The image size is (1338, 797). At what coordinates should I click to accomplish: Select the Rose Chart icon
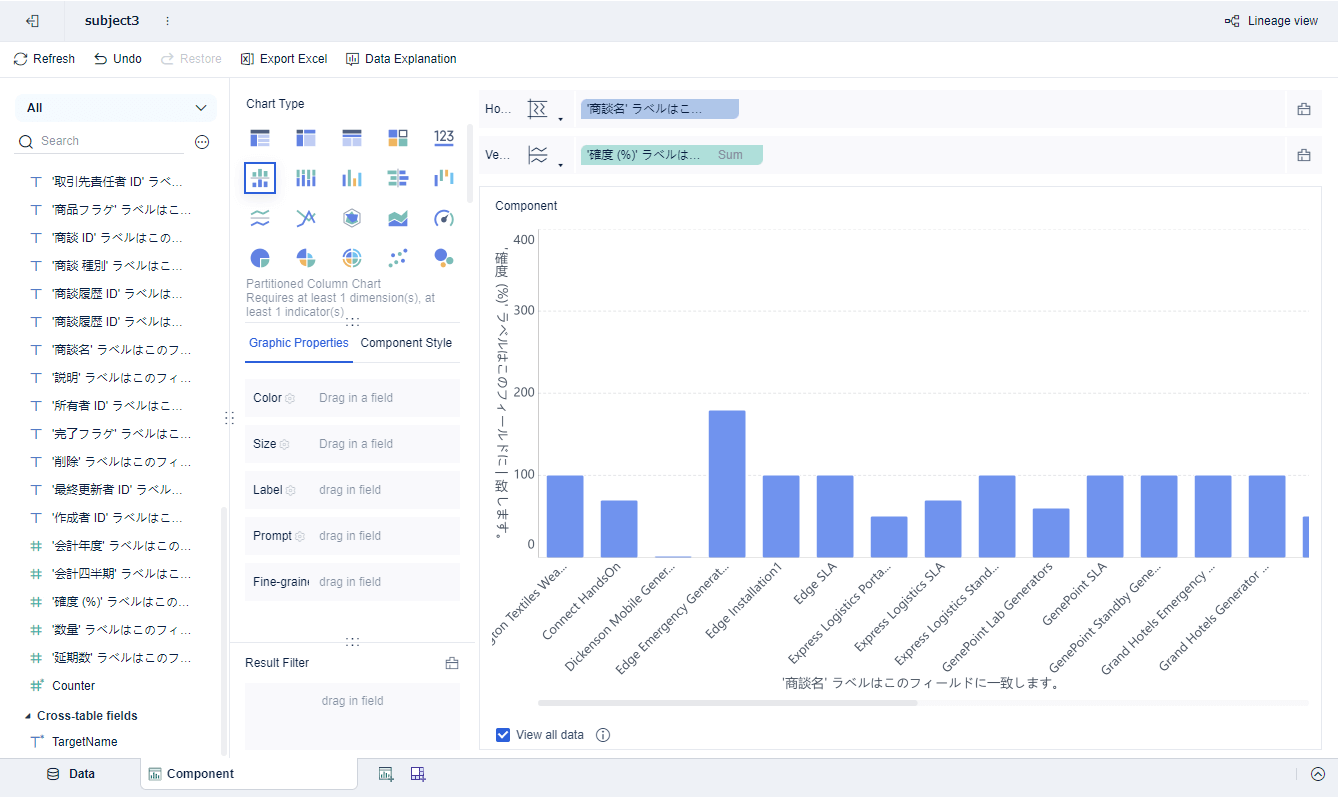306,258
